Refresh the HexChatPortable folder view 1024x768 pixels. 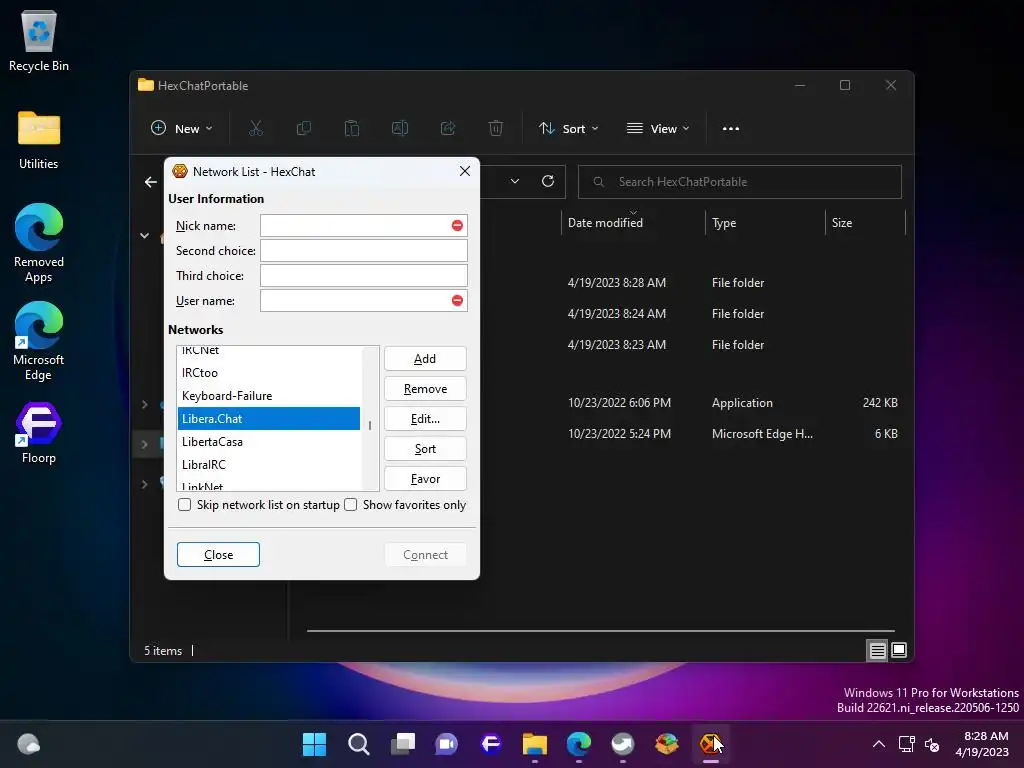pos(548,182)
